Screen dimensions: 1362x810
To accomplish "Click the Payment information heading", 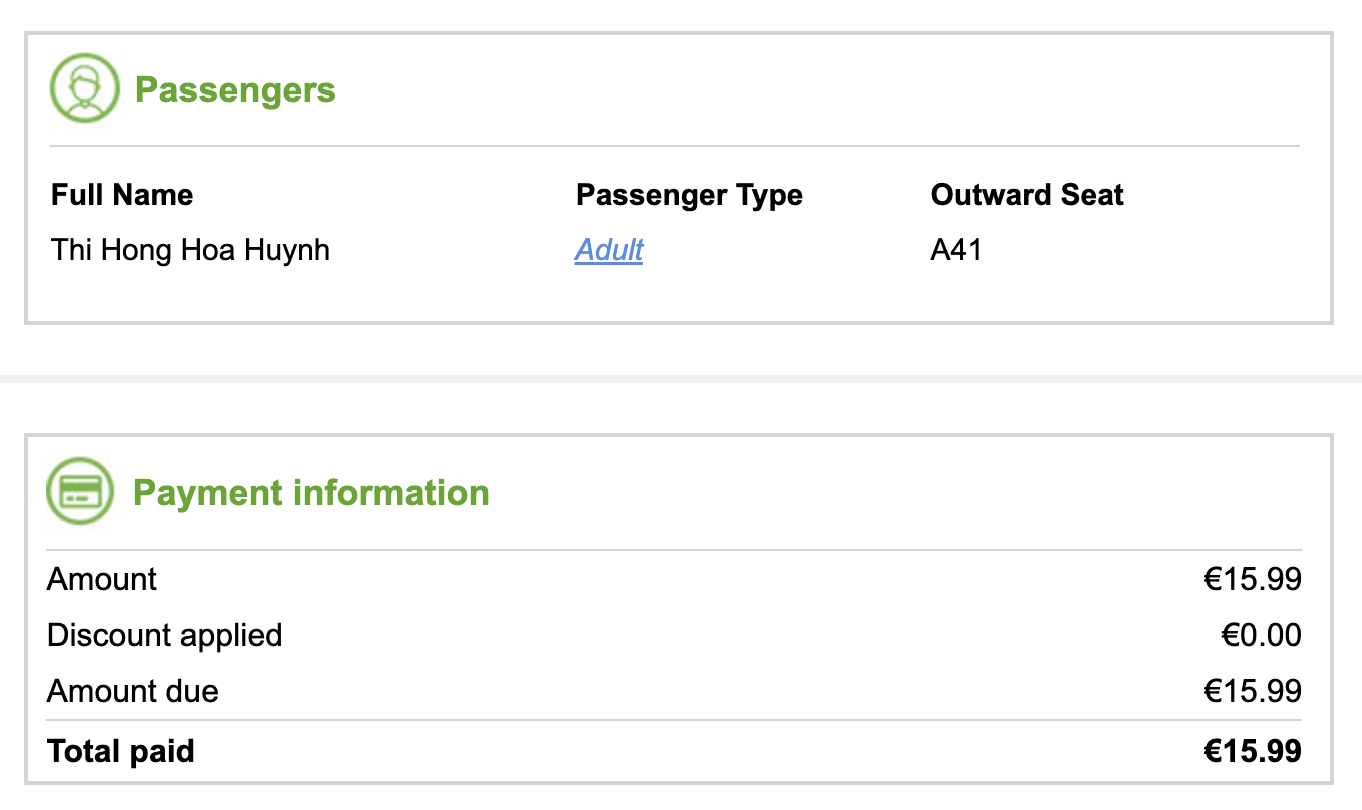I will [x=311, y=493].
